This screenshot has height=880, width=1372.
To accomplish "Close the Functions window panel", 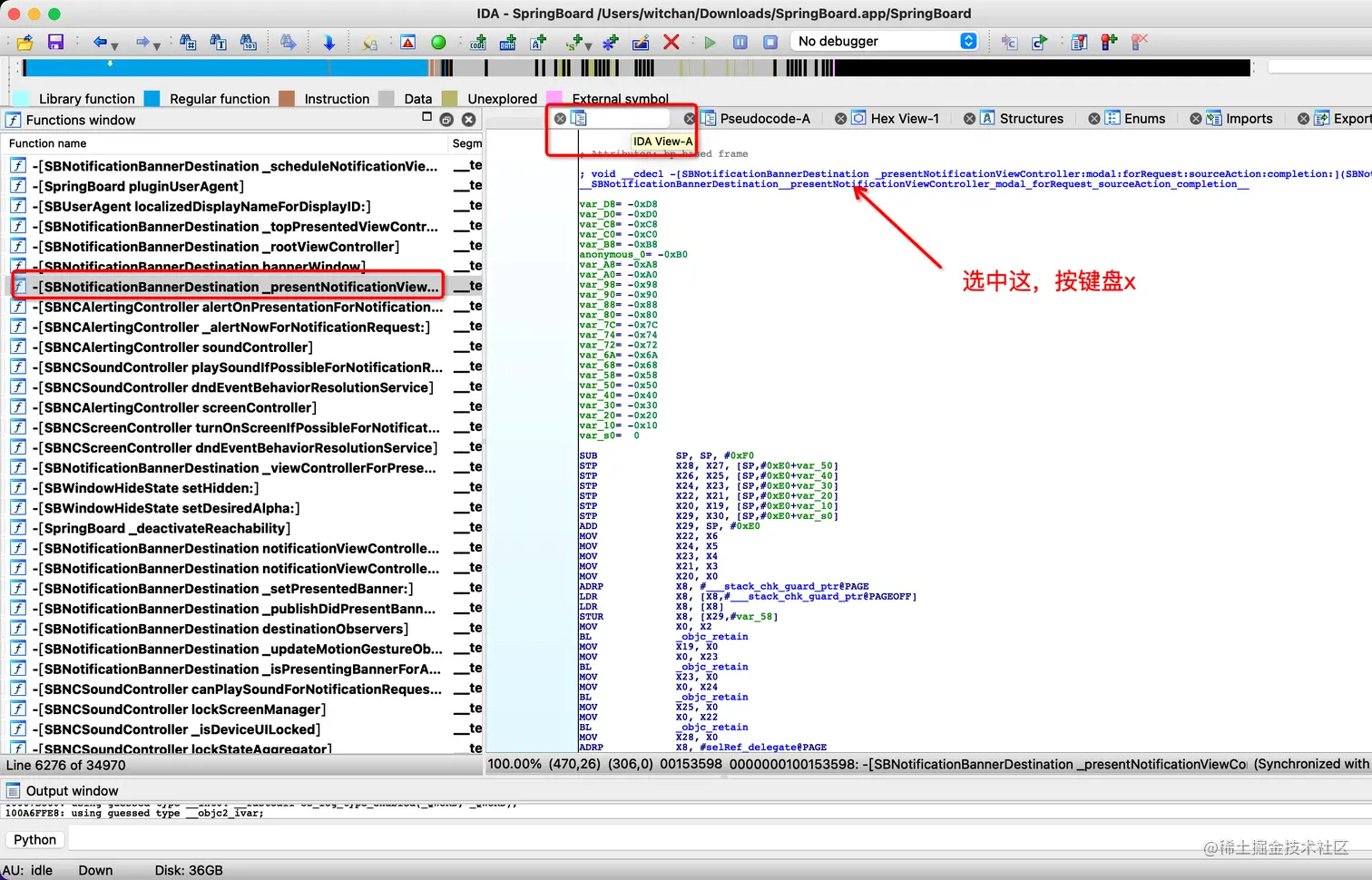I will pos(468,120).
